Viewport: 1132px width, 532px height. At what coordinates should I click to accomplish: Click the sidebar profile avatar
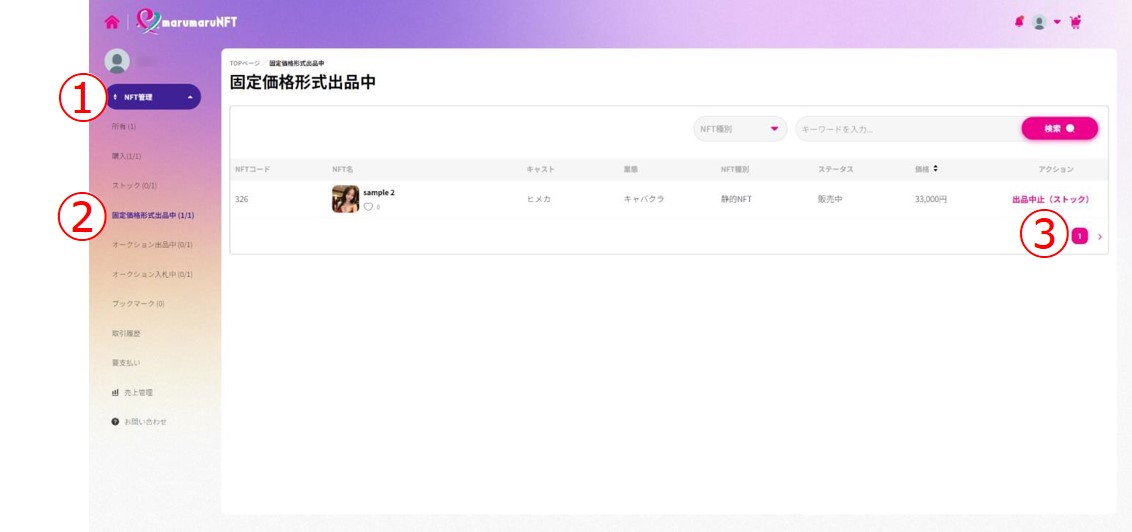[x=117, y=61]
